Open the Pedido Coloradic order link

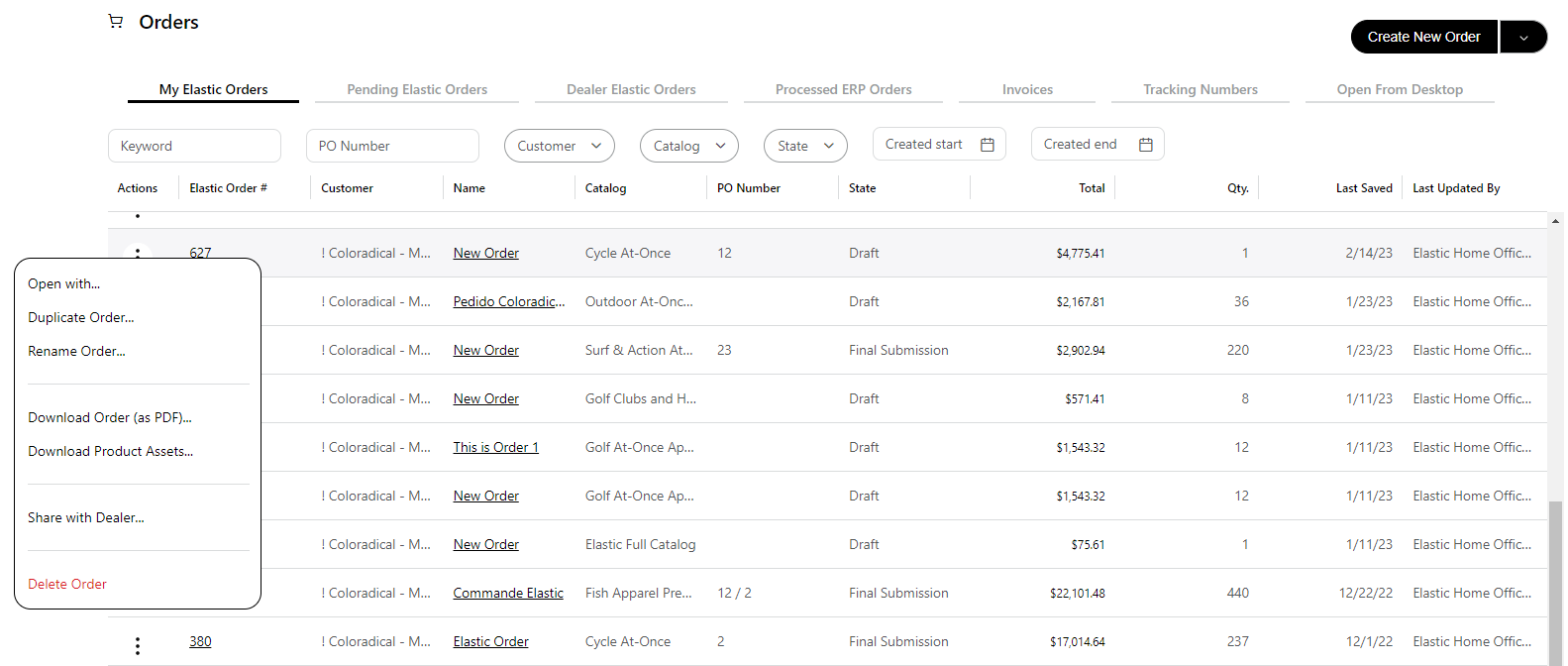508,301
